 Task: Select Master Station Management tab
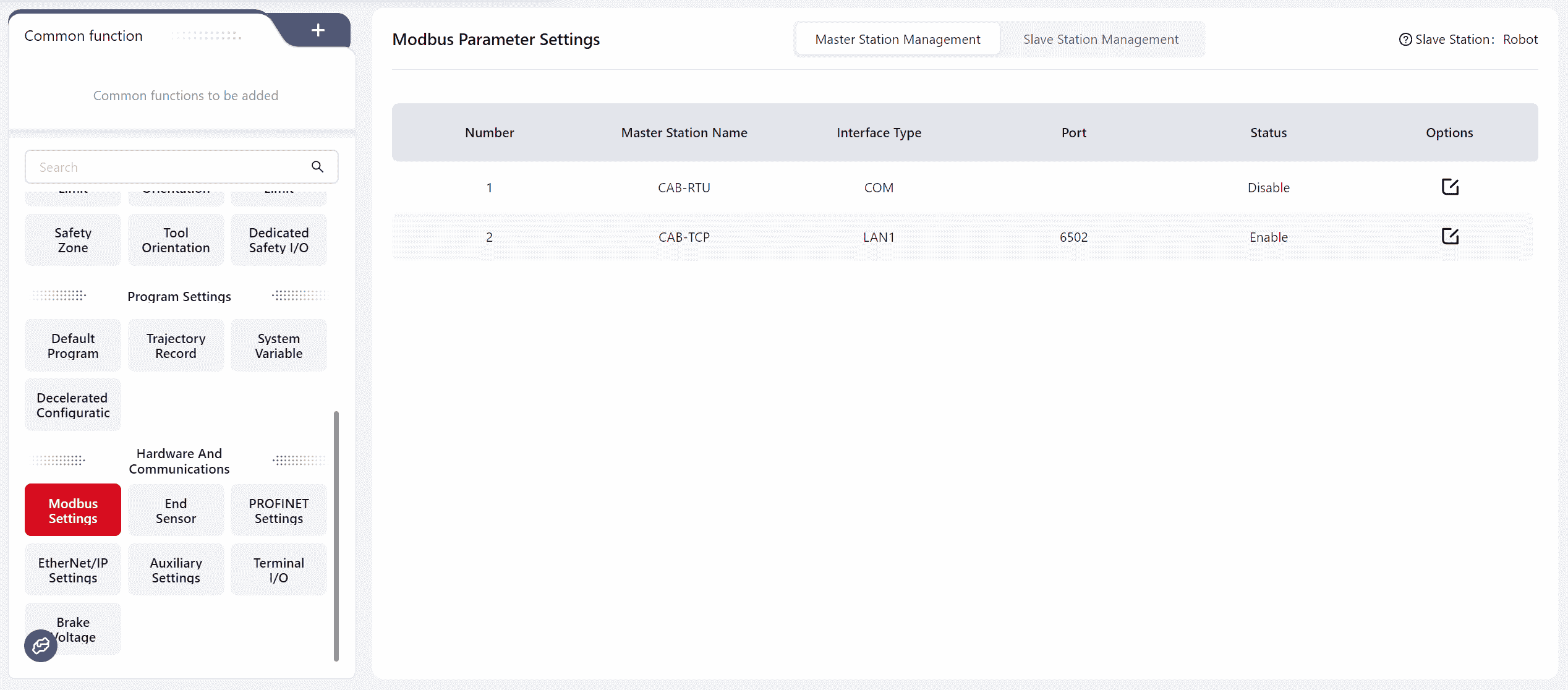coord(897,40)
